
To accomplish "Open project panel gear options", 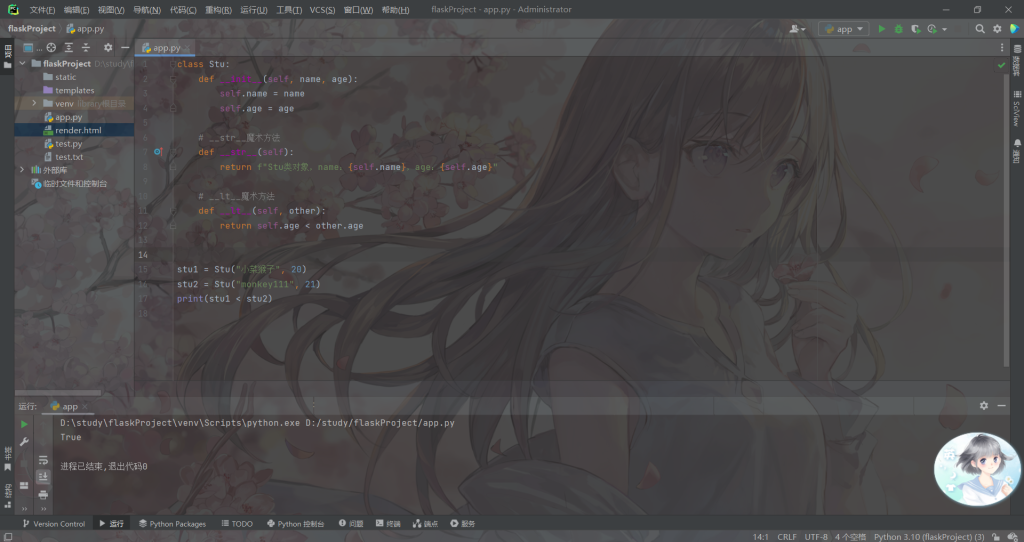I will [x=109, y=47].
